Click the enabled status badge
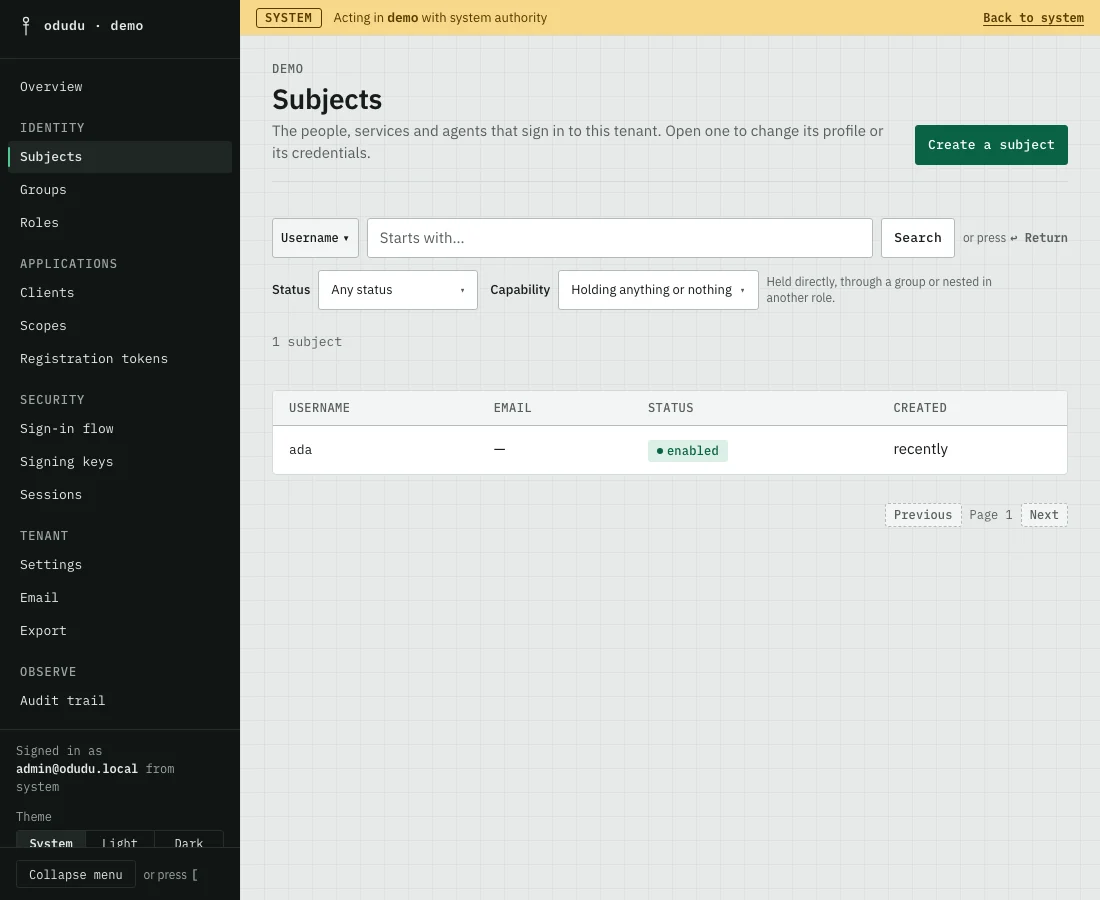Viewport: 1100px width, 900px height. [688, 451]
